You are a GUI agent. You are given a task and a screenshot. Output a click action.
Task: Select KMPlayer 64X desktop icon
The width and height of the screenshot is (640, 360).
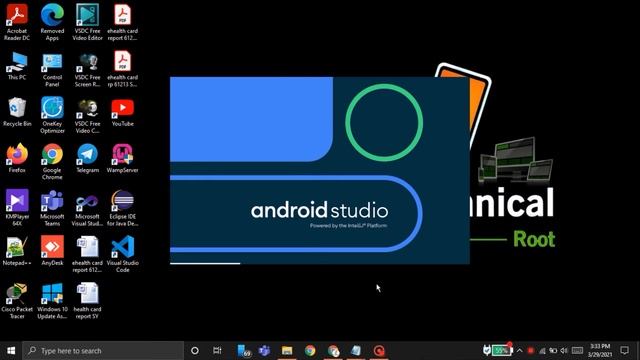click(x=17, y=208)
